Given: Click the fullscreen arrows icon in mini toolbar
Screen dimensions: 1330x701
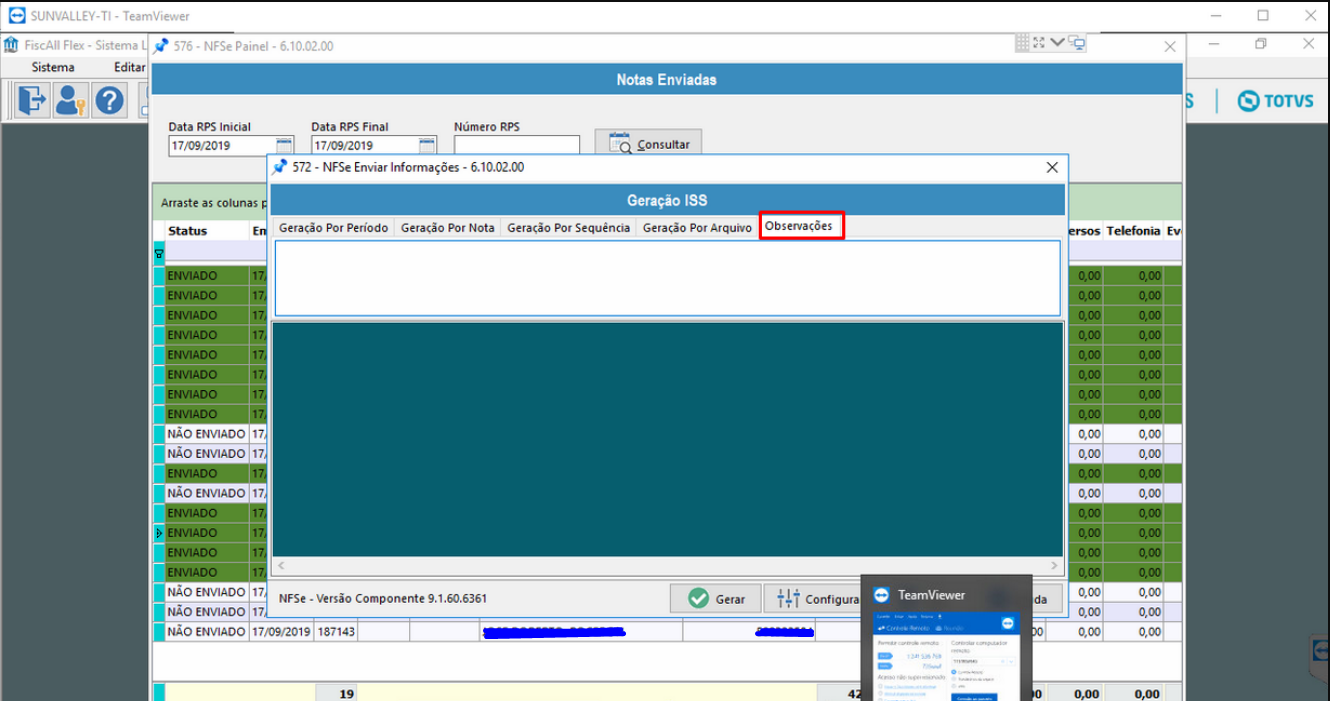Looking at the screenshot, I should [1039, 43].
